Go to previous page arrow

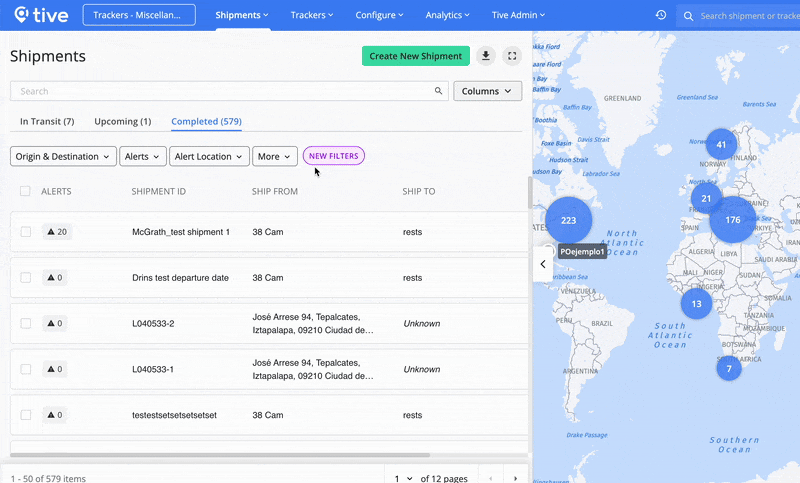point(491,478)
